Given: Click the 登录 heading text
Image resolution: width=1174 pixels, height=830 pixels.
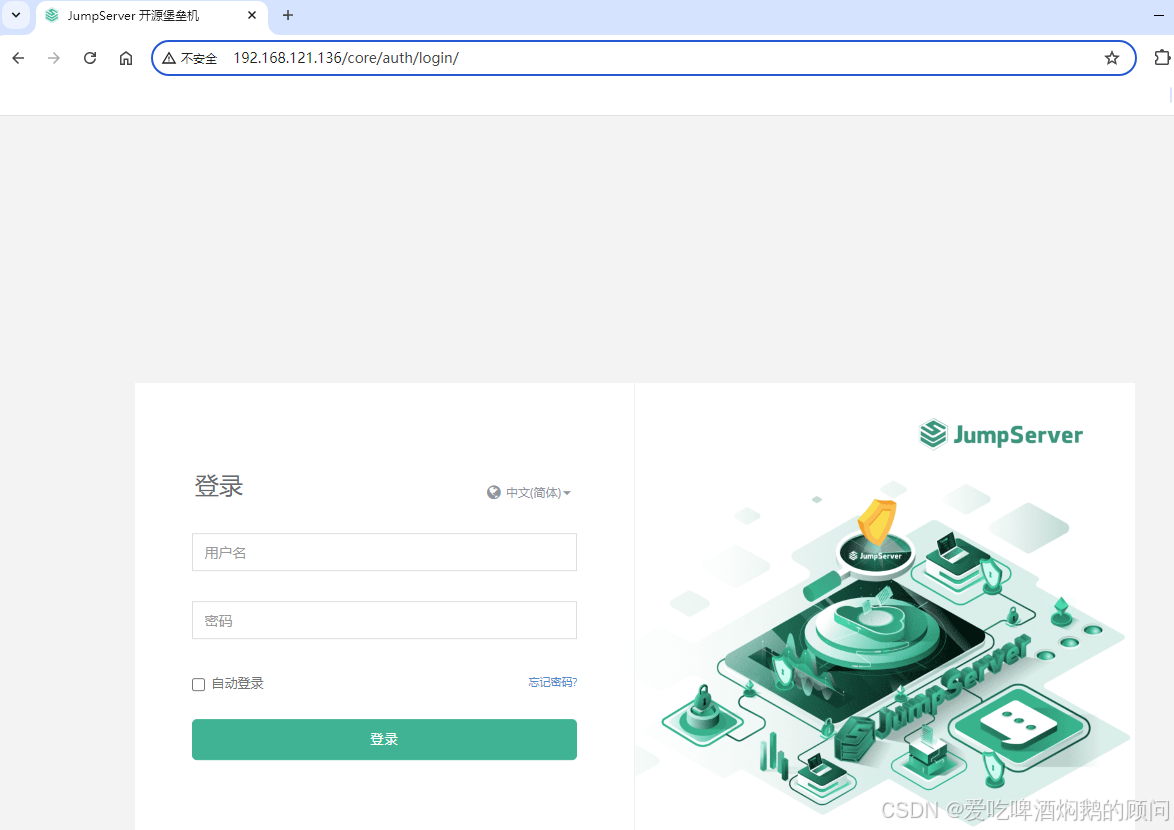Looking at the screenshot, I should click(219, 486).
